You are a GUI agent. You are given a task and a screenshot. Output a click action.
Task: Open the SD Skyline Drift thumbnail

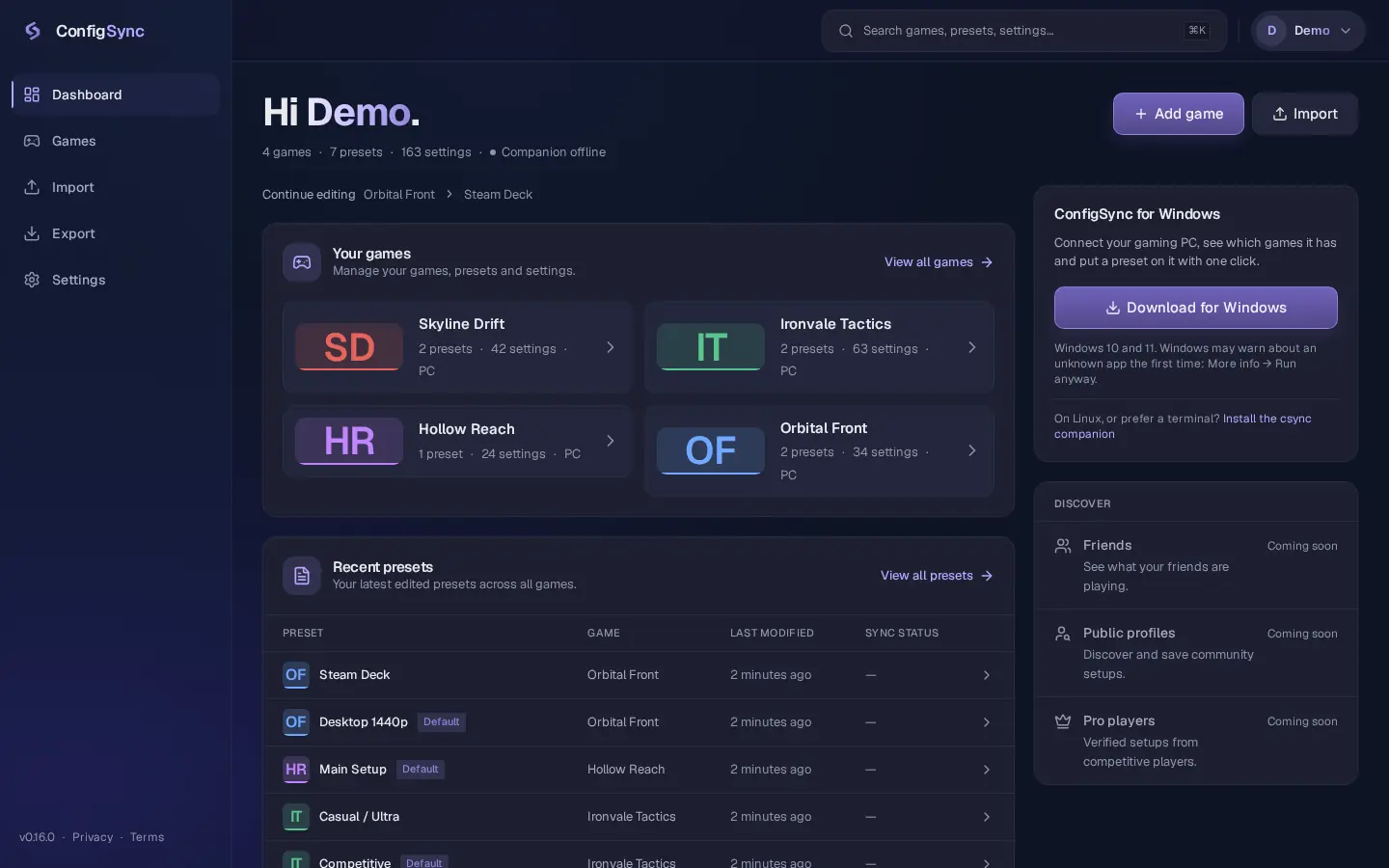coord(349,347)
